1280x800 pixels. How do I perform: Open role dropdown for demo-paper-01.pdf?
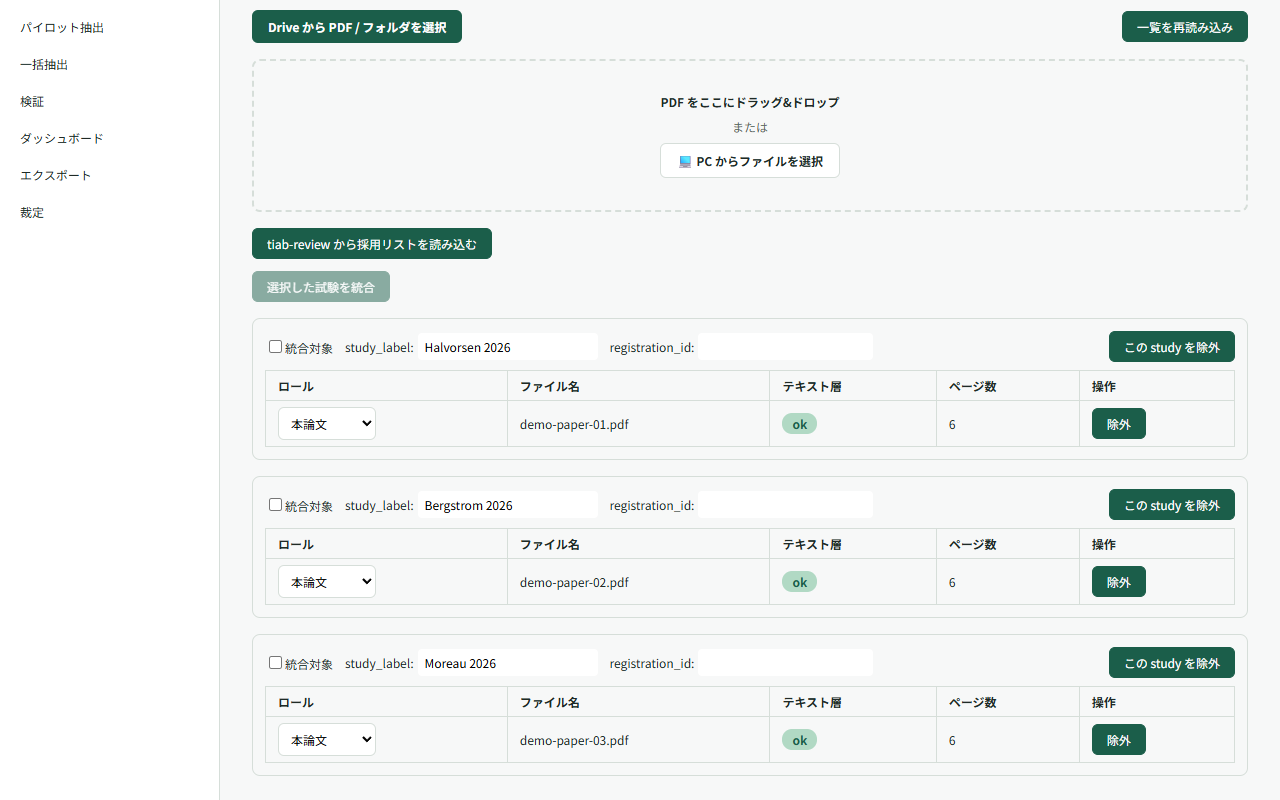327,424
